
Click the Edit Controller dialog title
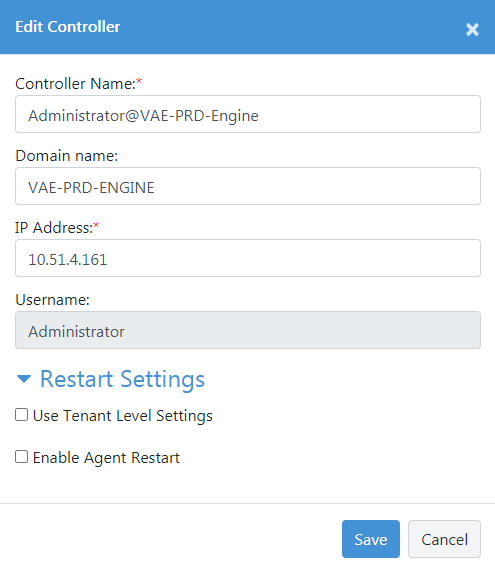pos(67,27)
